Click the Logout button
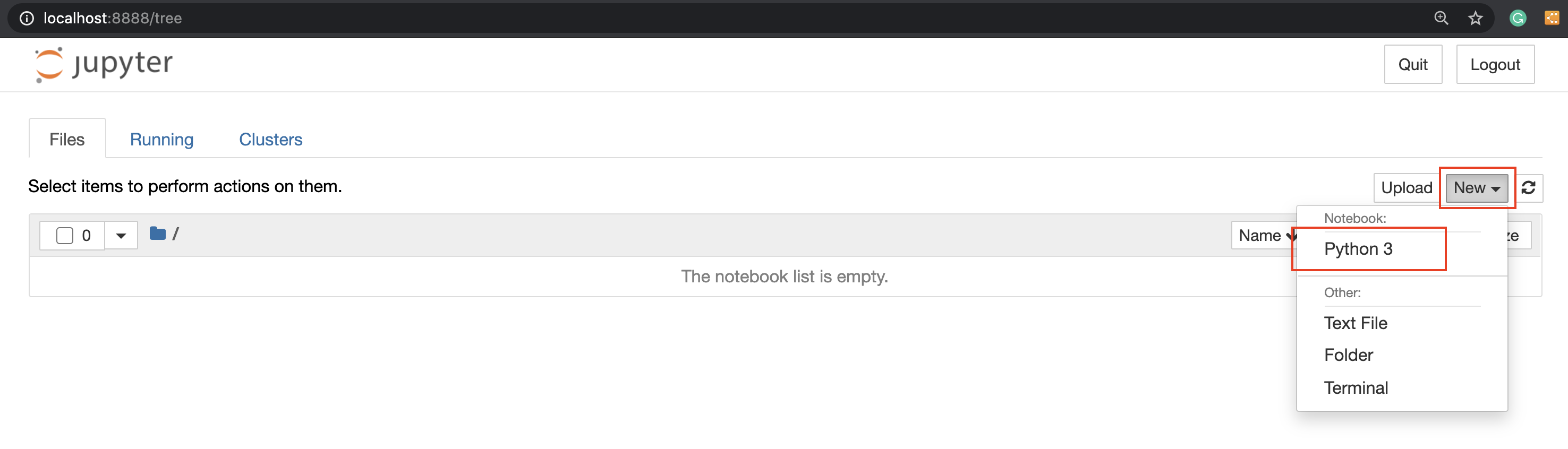Screen dimensions: 1568x449 pos(1495,64)
